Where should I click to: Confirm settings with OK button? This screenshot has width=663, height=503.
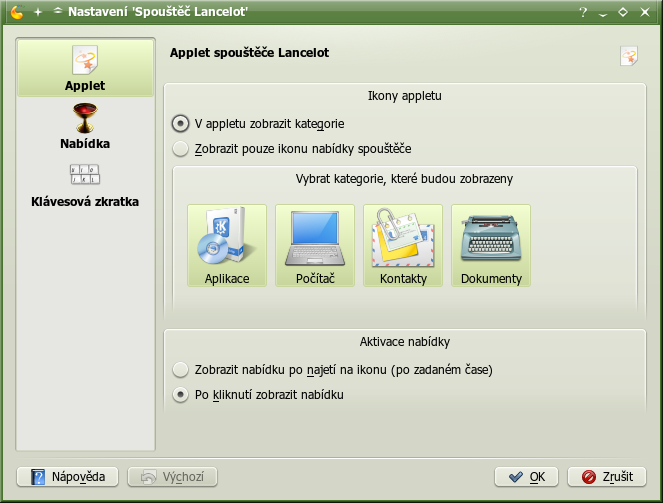pos(526,477)
